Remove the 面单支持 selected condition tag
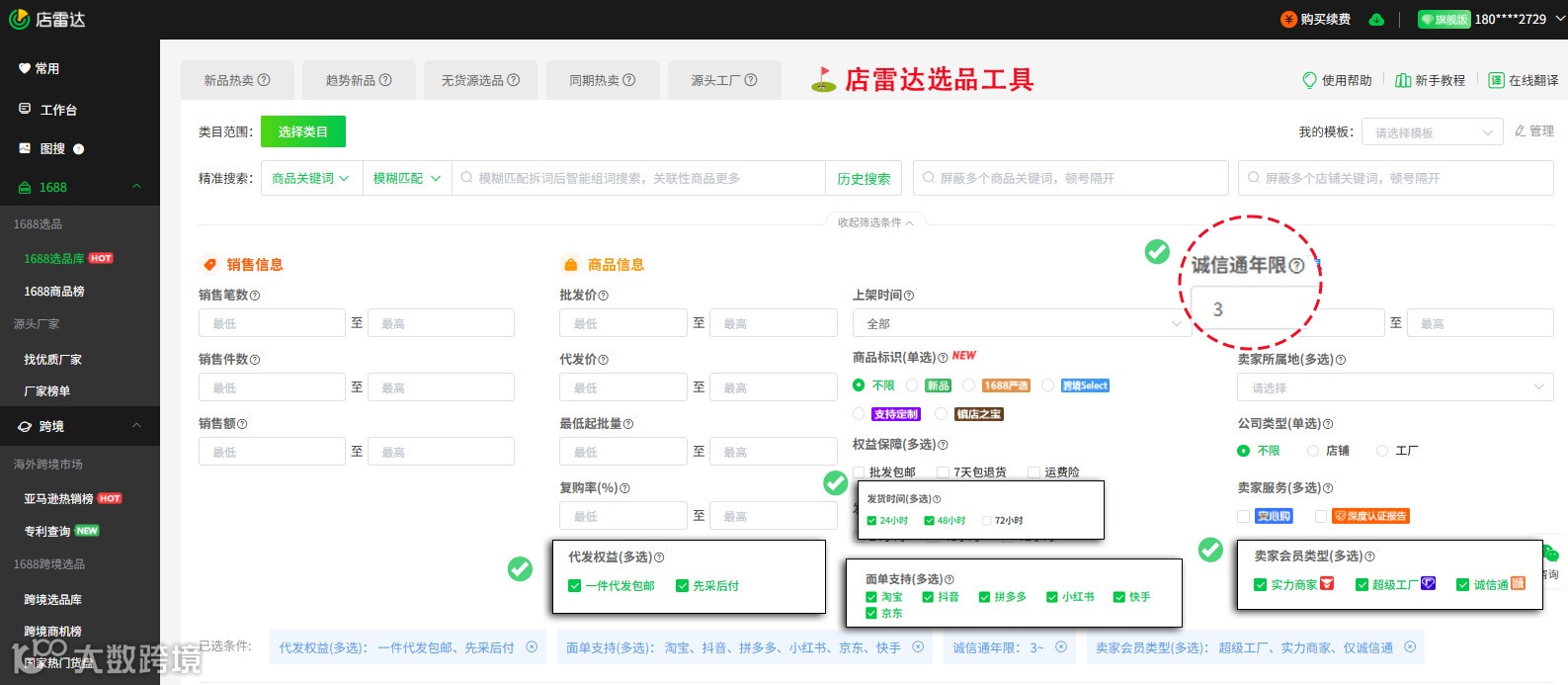Image resolution: width=1568 pixels, height=685 pixels. (x=918, y=647)
